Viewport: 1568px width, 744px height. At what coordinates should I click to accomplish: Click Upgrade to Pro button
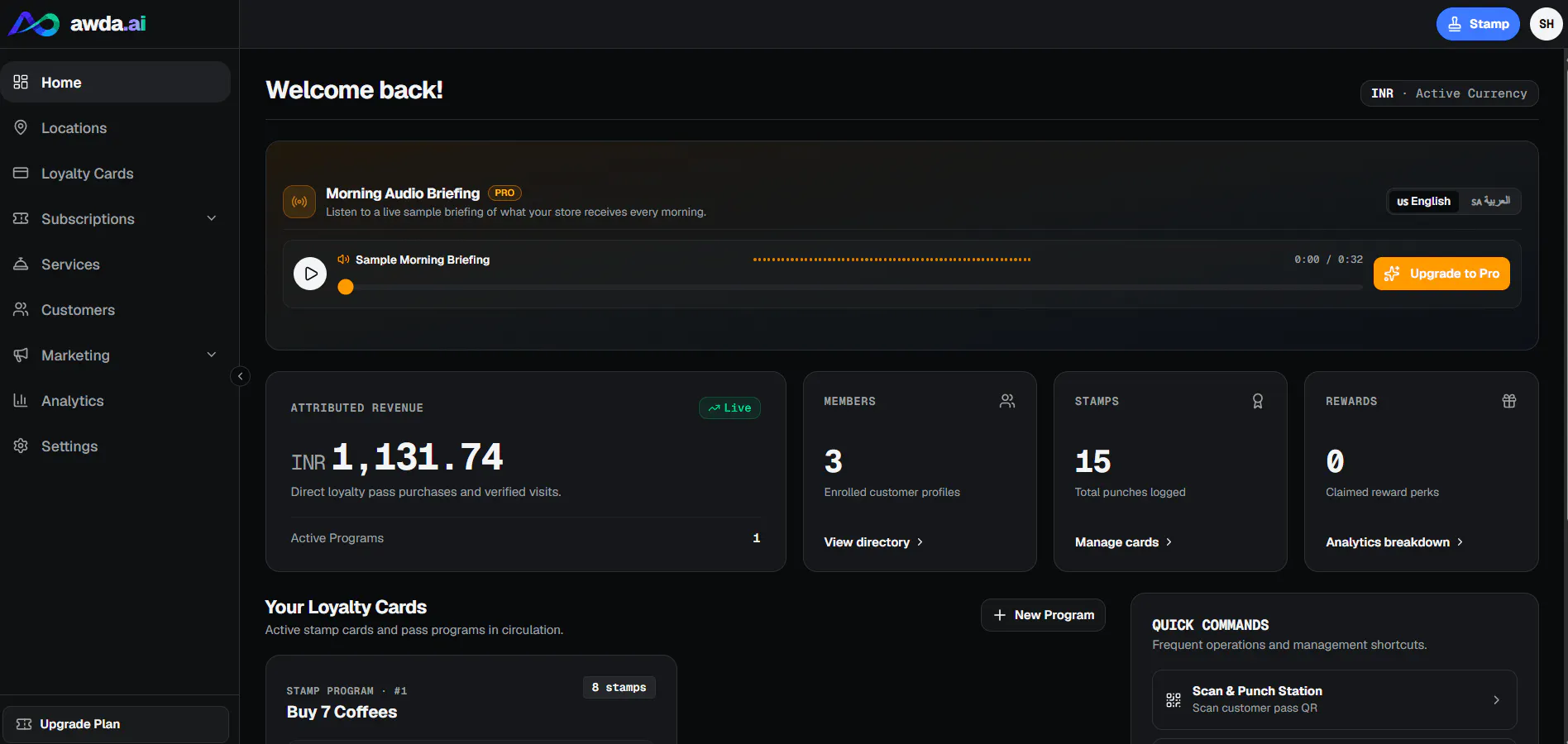[1441, 274]
